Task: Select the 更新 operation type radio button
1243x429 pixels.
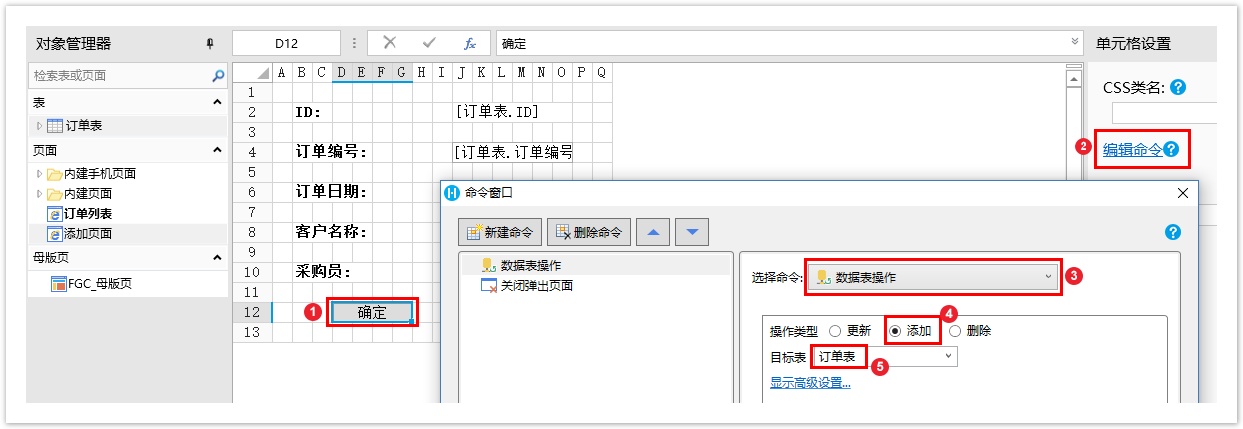Action: [835, 331]
